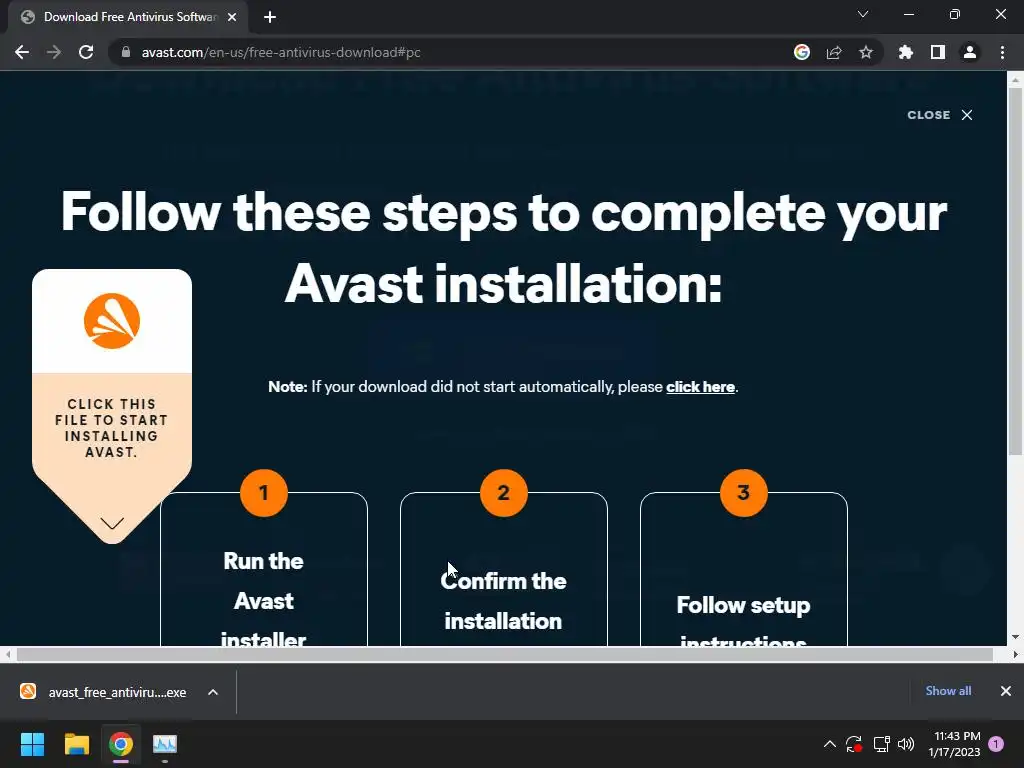The width and height of the screenshot is (1024, 768).
Task: Click 'Run the Avast installer' step card
Action: coord(264,569)
